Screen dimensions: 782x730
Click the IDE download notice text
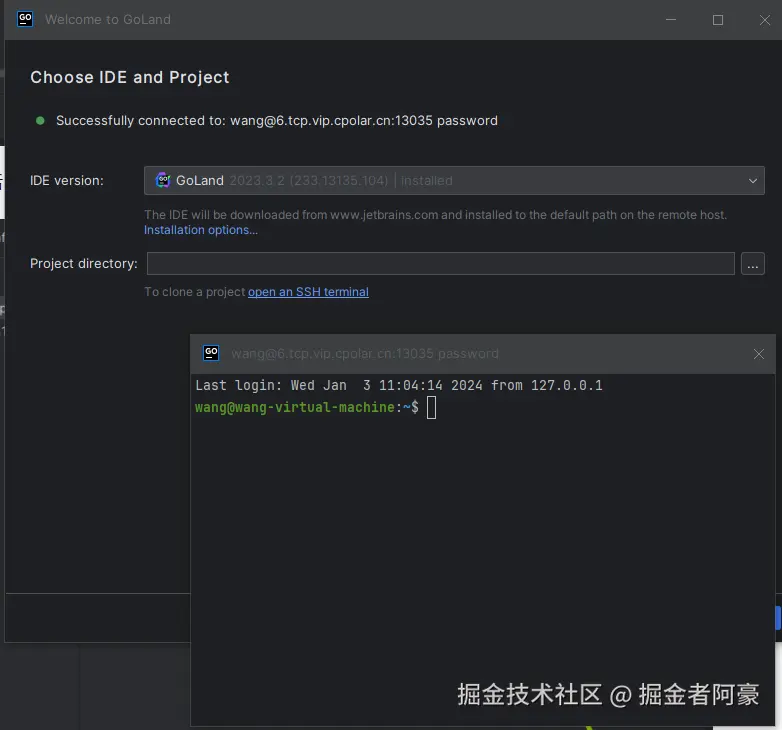(x=435, y=215)
